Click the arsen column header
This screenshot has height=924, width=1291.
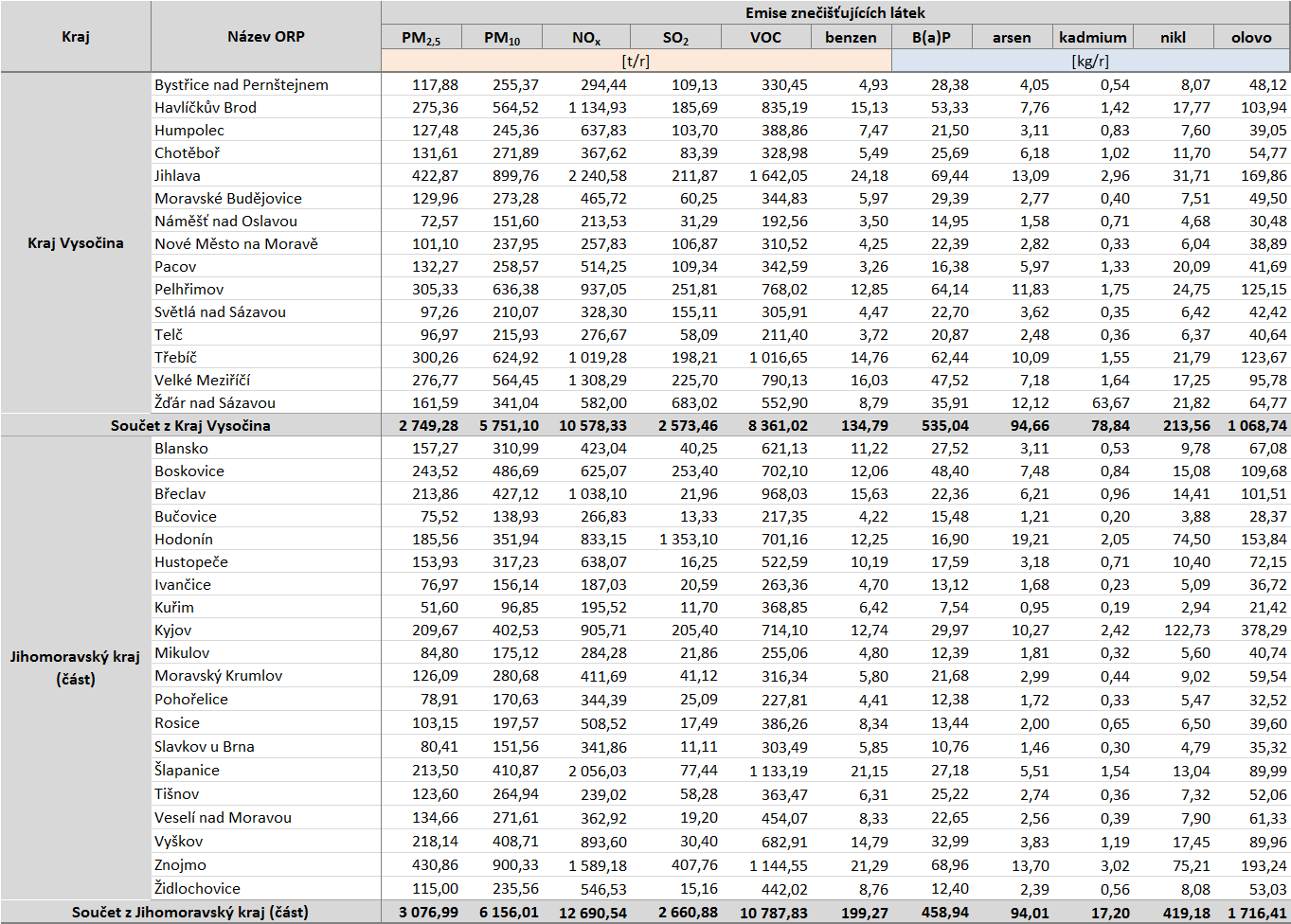click(x=1013, y=37)
